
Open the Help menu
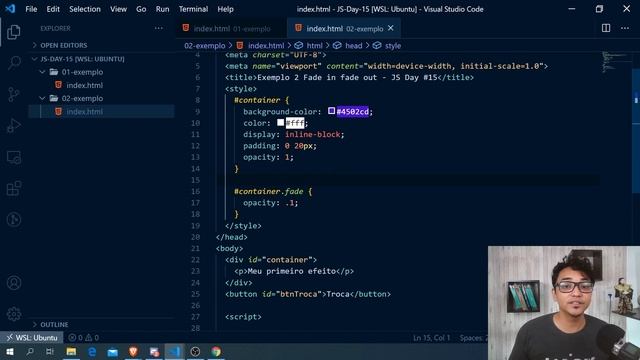click(x=225, y=9)
